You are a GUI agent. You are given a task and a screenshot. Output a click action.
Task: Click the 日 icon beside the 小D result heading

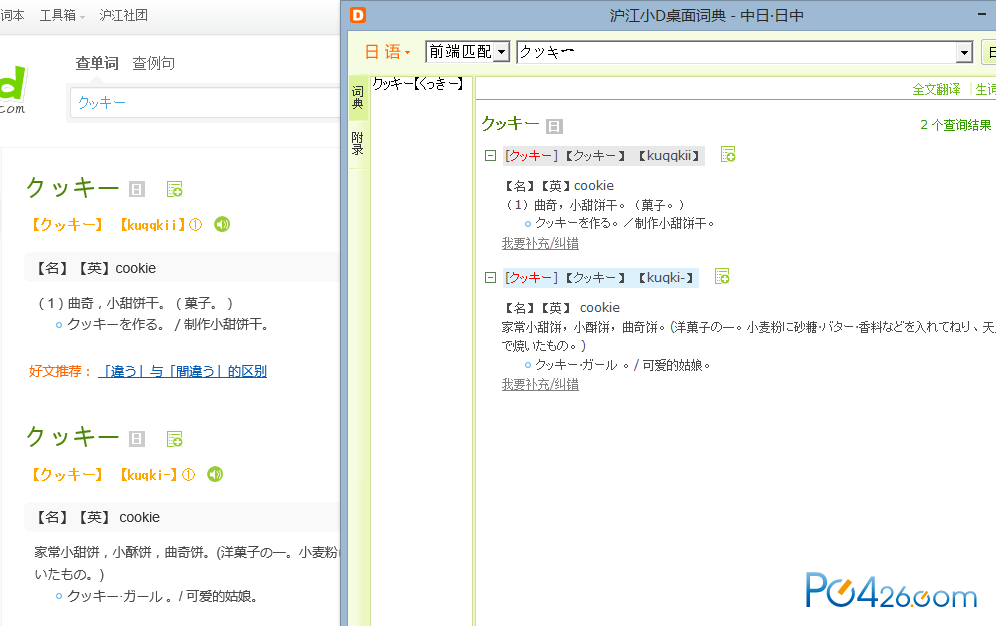click(555, 126)
